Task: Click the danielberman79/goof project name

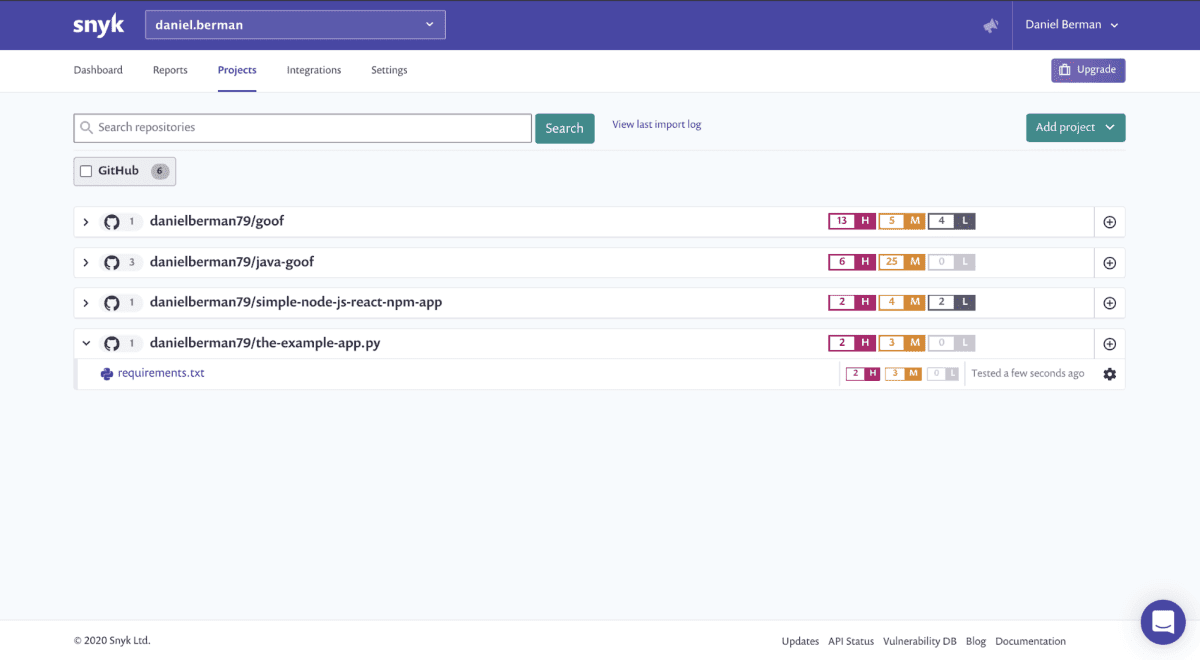Action: coord(217,221)
